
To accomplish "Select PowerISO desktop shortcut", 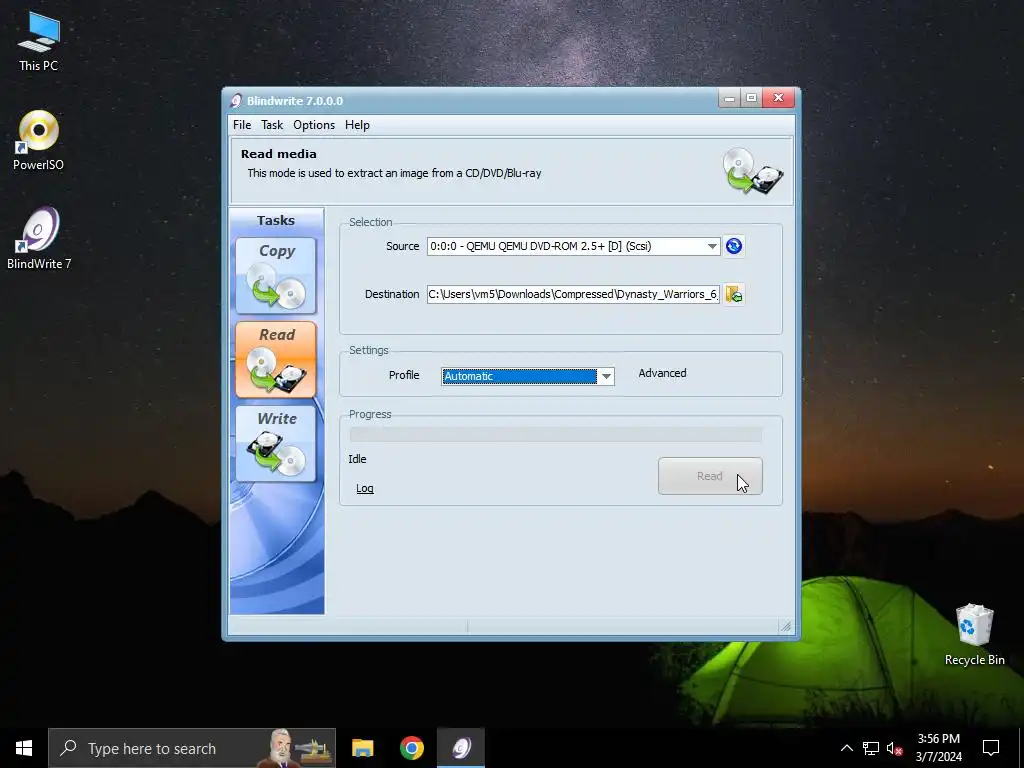I will (x=39, y=140).
